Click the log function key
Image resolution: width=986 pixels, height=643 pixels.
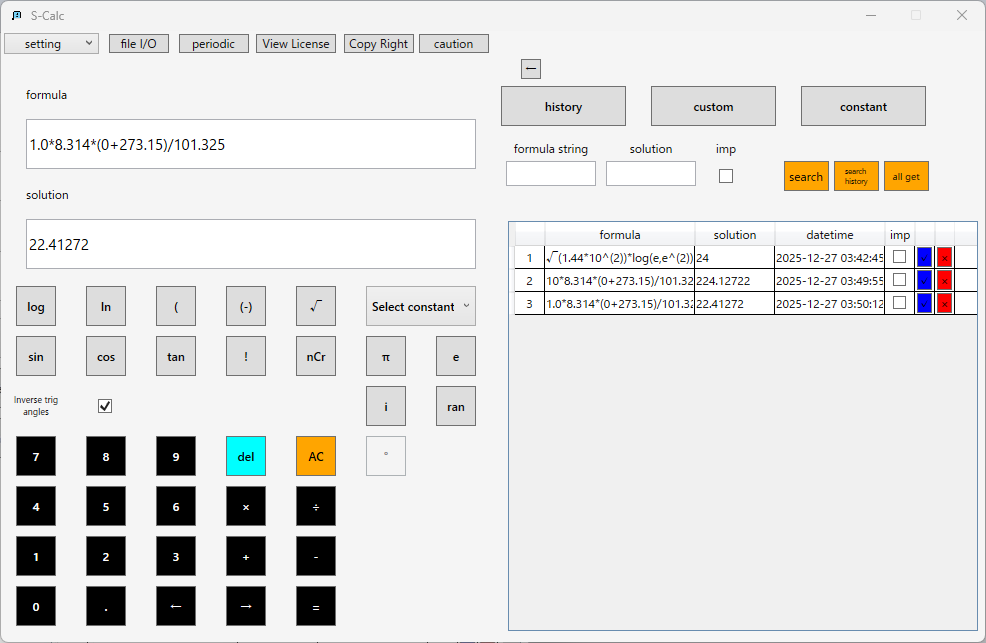point(36,306)
